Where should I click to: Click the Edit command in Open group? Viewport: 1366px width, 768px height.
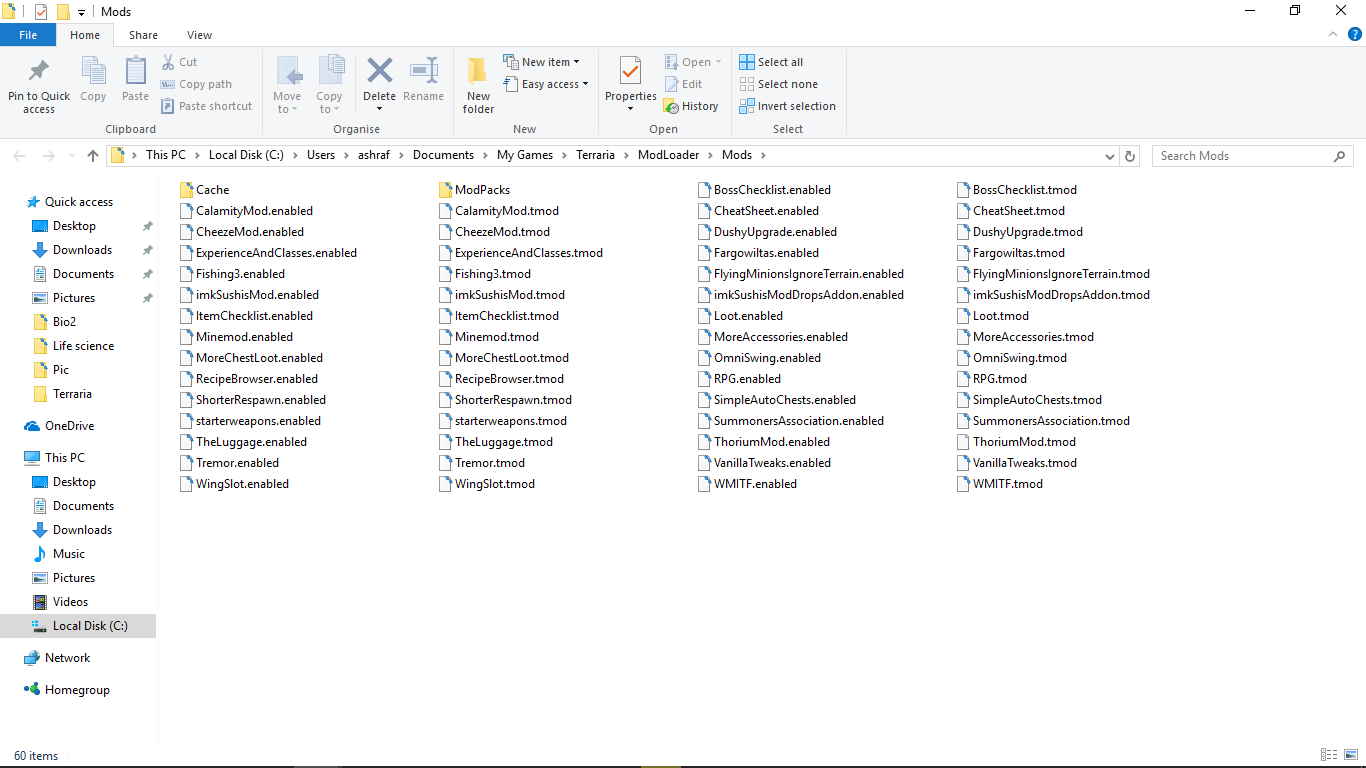[x=683, y=84]
